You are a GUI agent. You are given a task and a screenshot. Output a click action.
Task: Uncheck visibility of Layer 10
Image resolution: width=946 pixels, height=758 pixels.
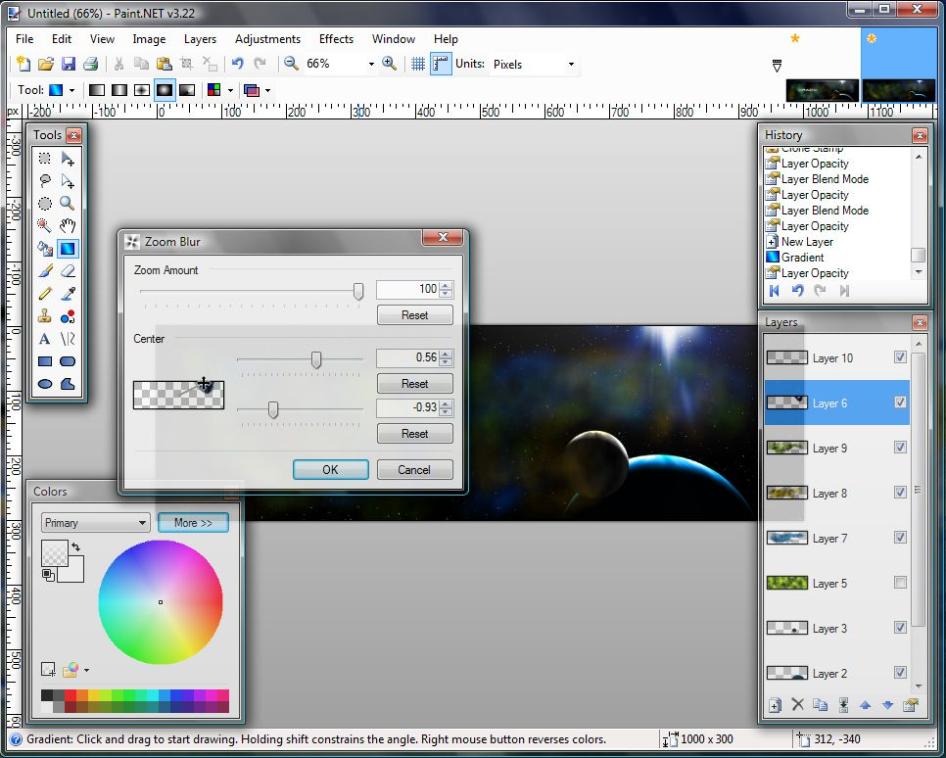click(900, 358)
